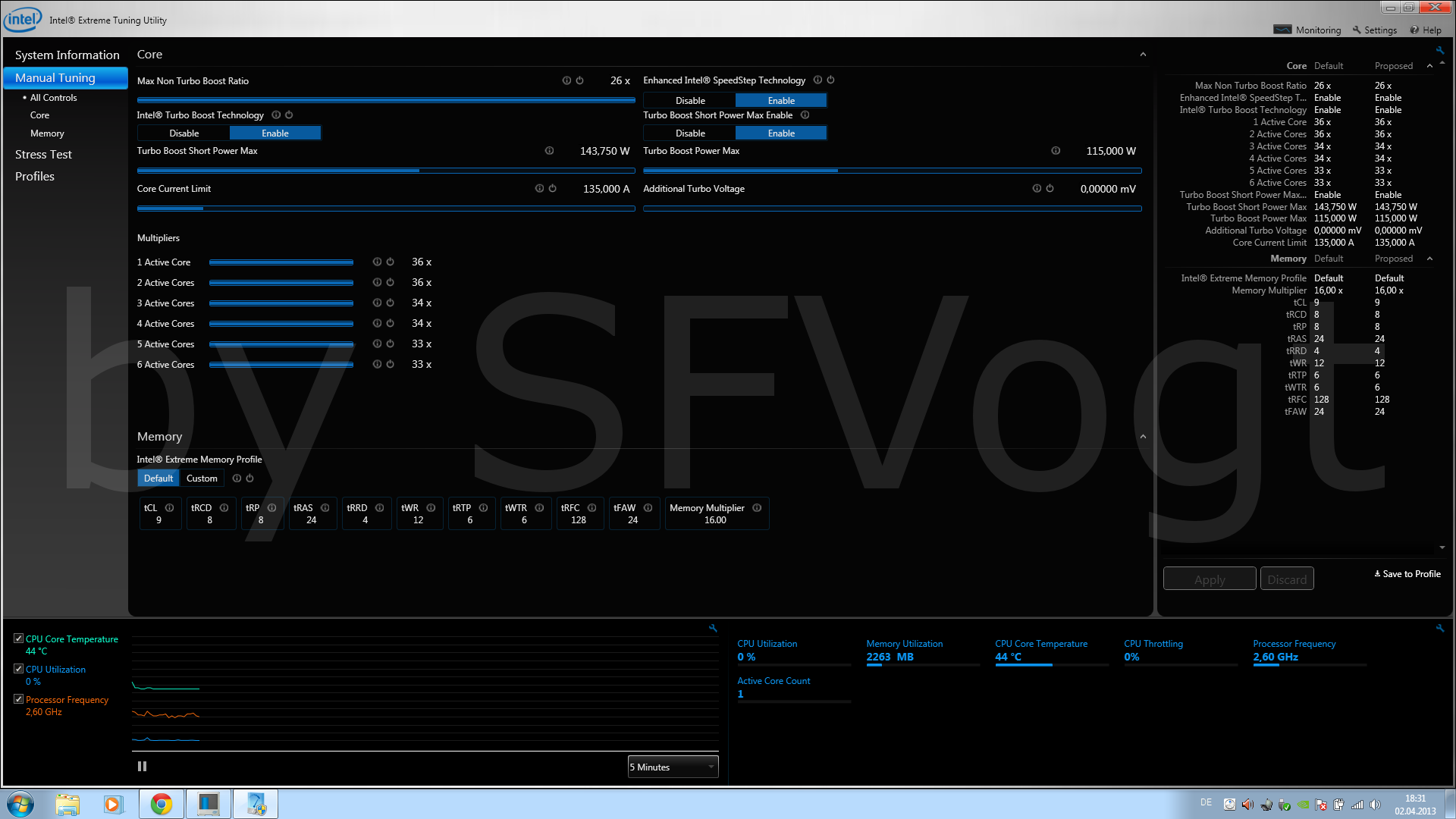The image size is (1456, 819).
Task: Reset Additional Turbo Voltage to default
Action: pyautogui.click(x=1050, y=189)
